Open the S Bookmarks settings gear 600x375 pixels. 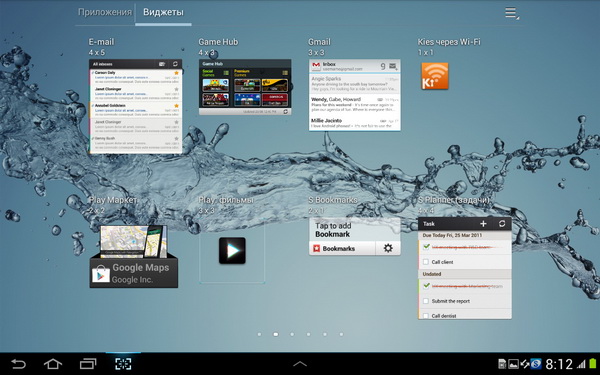click(x=388, y=248)
